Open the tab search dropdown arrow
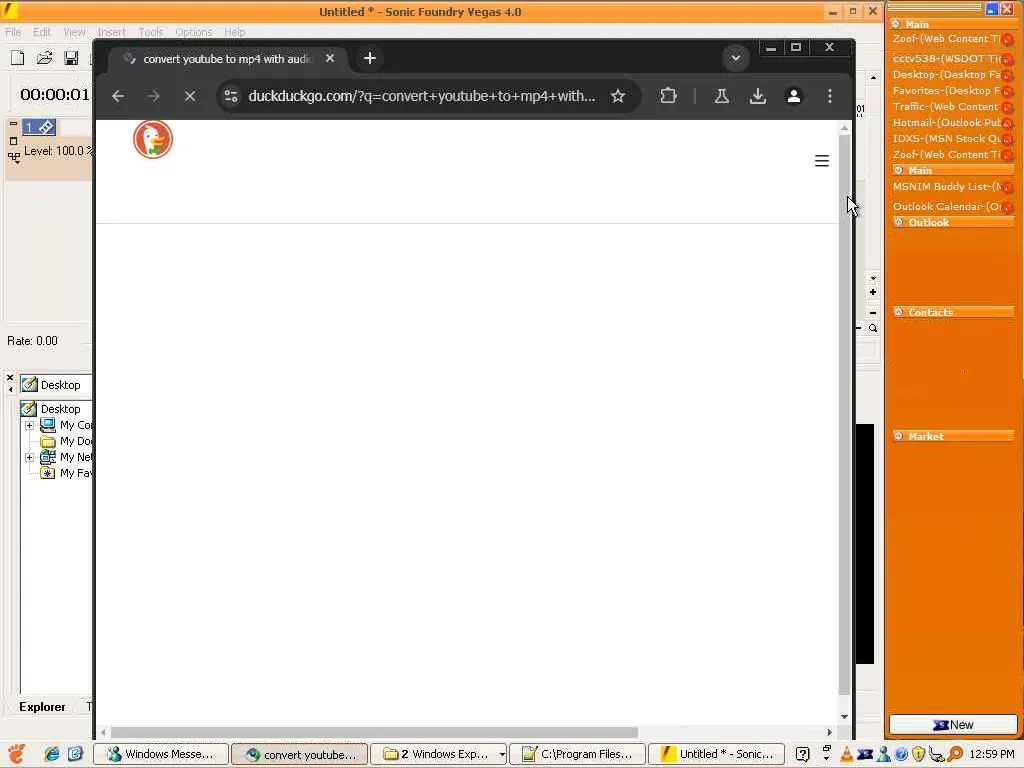The width and height of the screenshot is (1024, 768). [x=735, y=58]
